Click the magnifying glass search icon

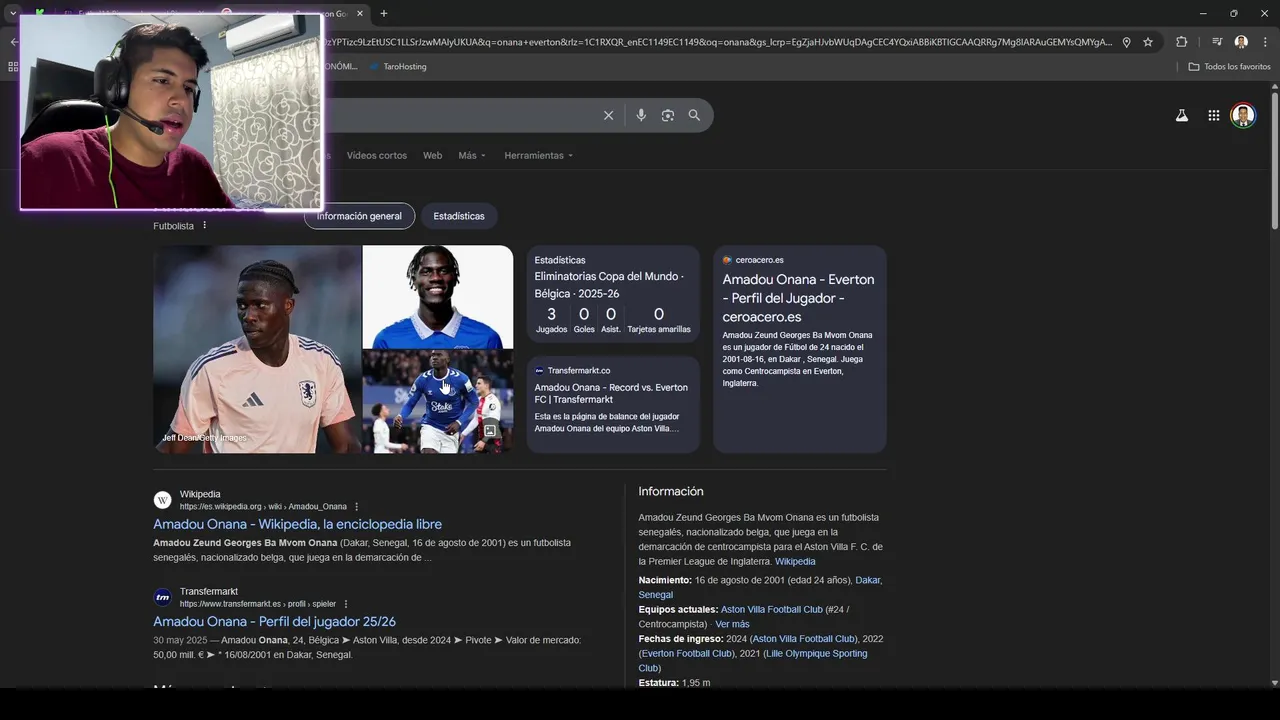(694, 115)
